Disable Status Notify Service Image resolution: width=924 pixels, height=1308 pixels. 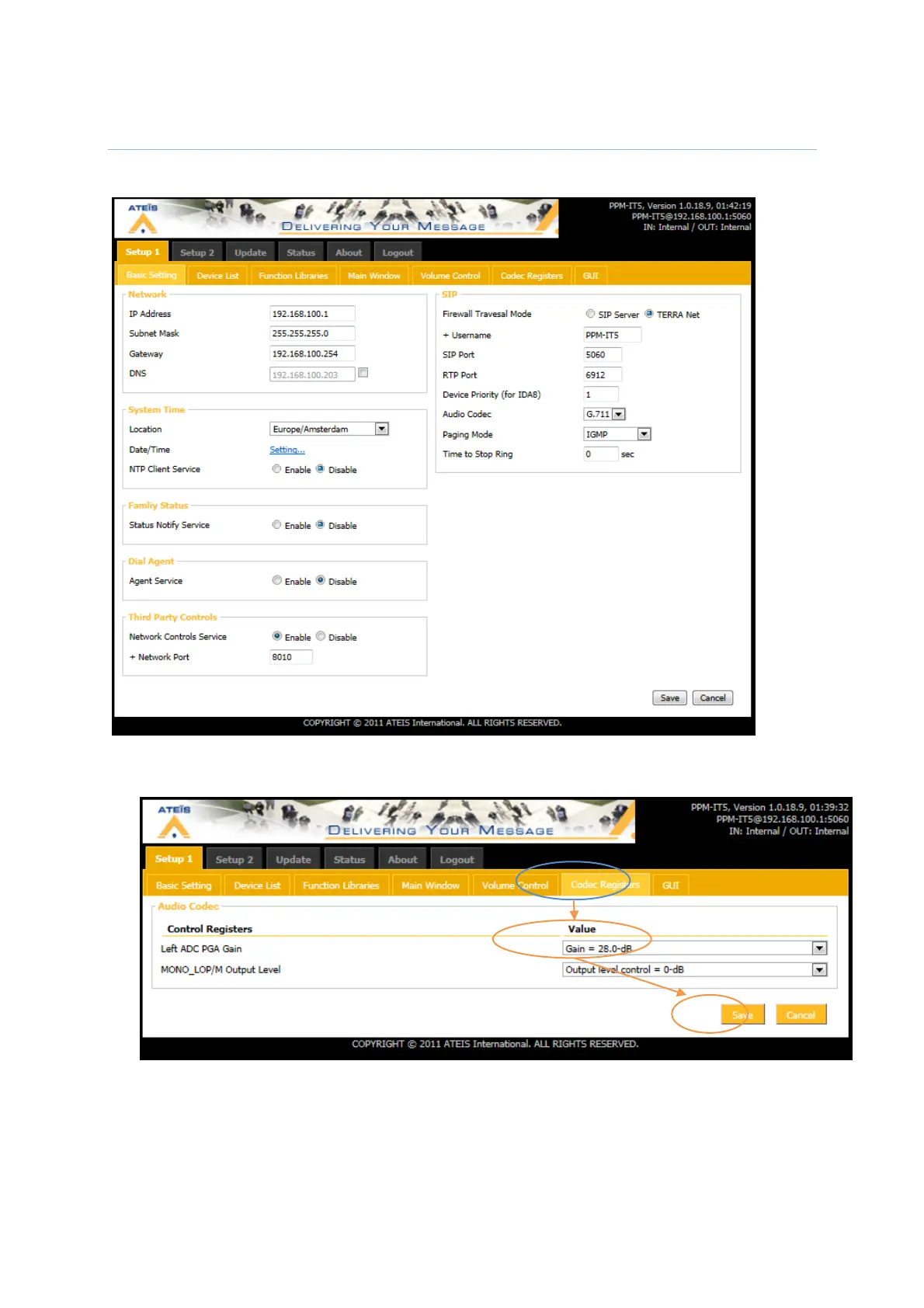pyautogui.click(x=320, y=525)
